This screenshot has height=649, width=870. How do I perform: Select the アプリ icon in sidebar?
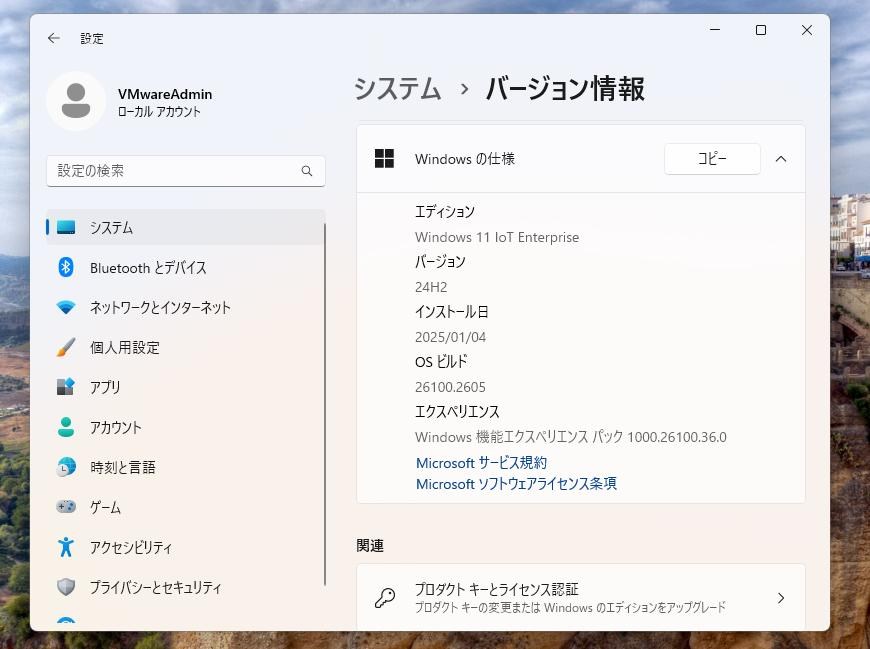click(x=66, y=387)
